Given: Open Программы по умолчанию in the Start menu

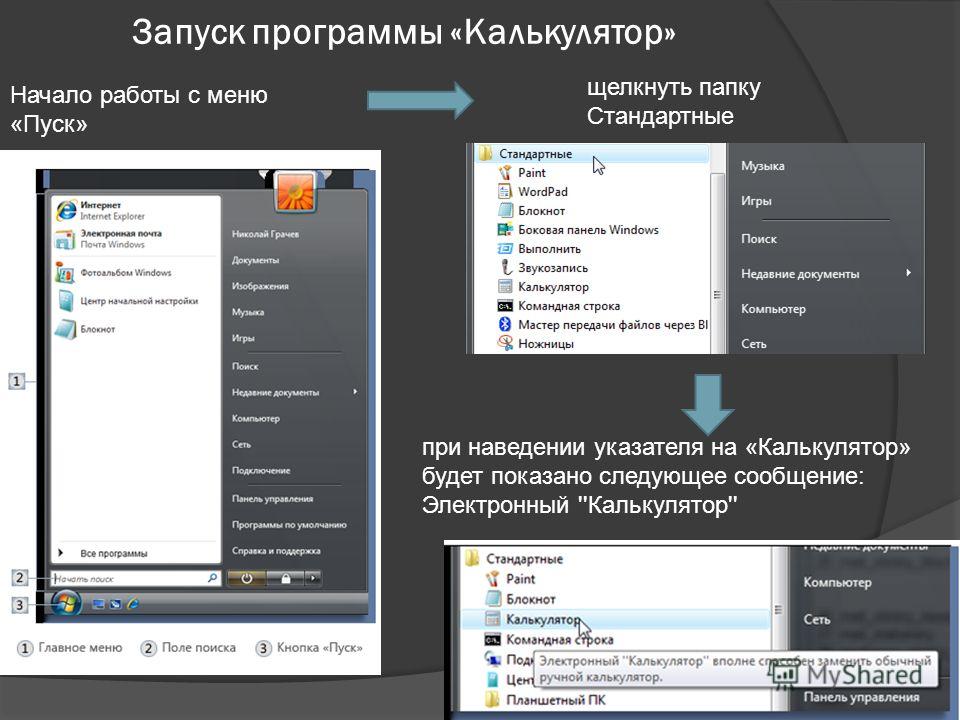Looking at the screenshot, I should [289, 524].
